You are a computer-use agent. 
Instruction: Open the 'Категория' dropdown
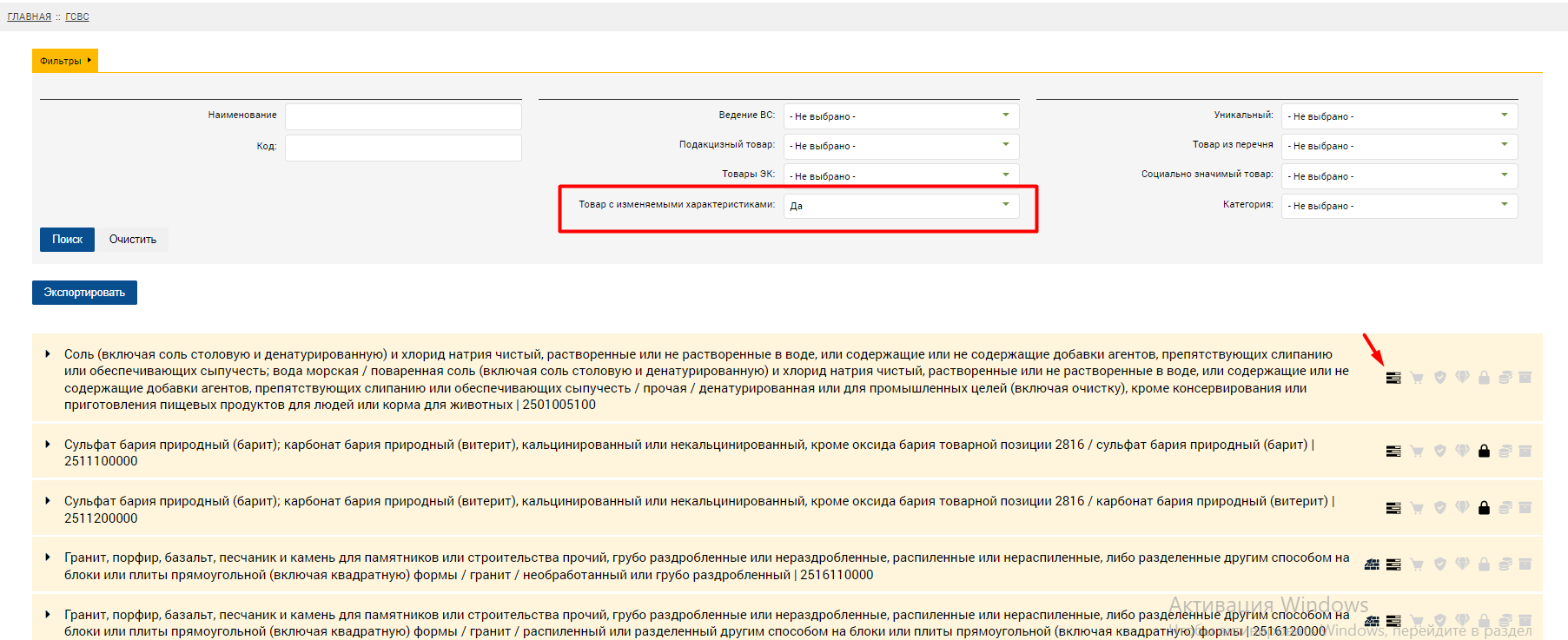click(x=1399, y=206)
